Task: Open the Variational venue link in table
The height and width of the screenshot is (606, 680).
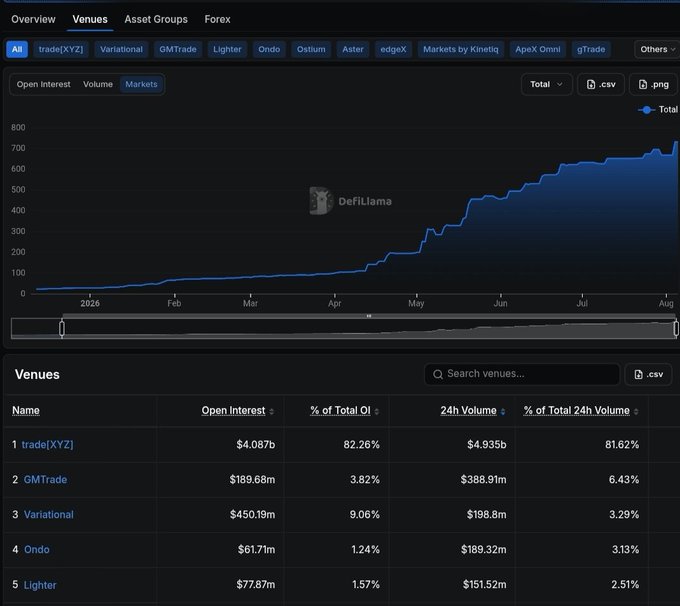Action: click(49, 515)
